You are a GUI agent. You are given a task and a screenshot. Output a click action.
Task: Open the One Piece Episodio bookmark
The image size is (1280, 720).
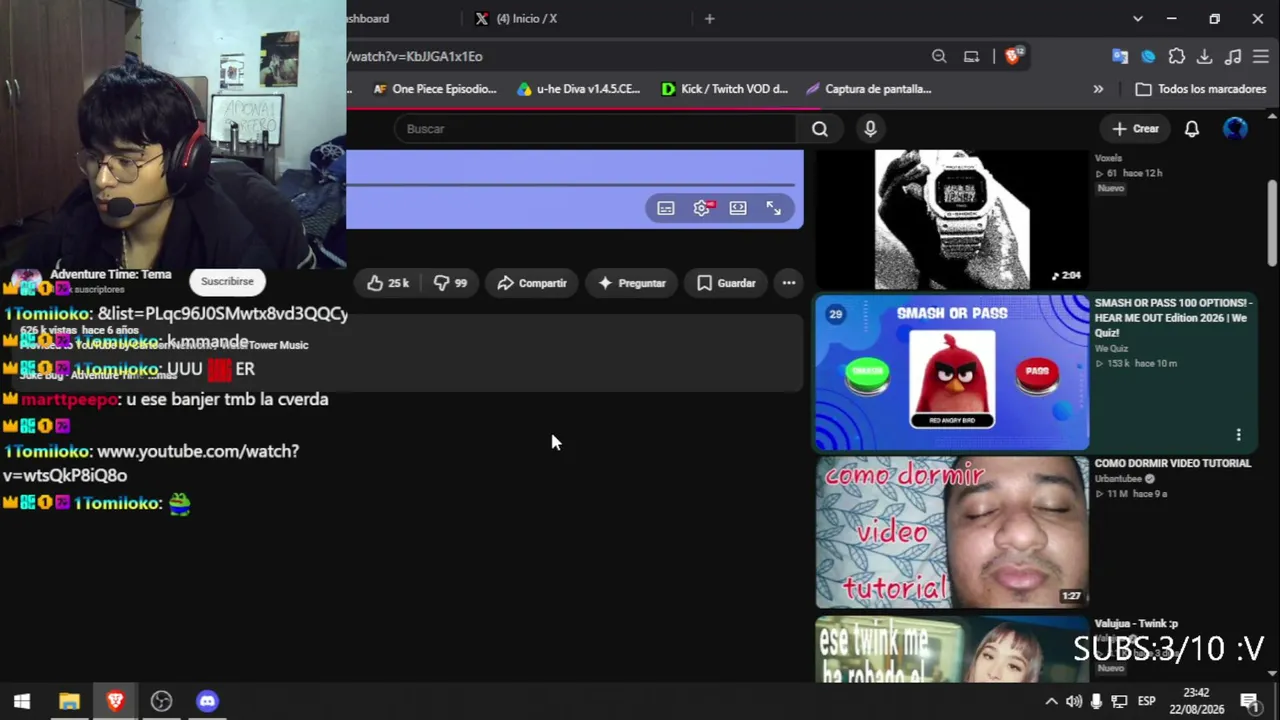point(434,89)
